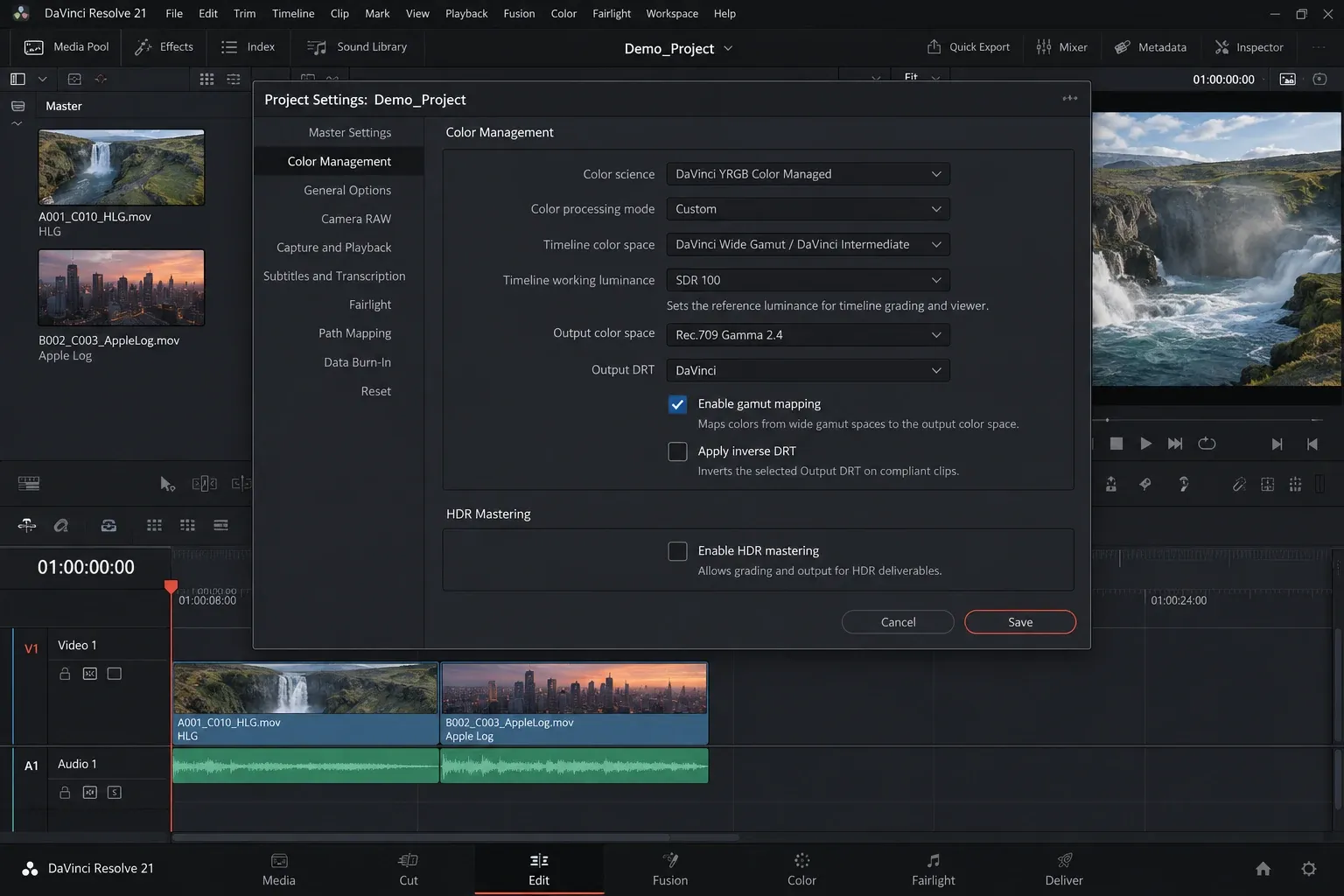Open the Fusion page
The image size is (1344, 896).
(x=670, y=870)
